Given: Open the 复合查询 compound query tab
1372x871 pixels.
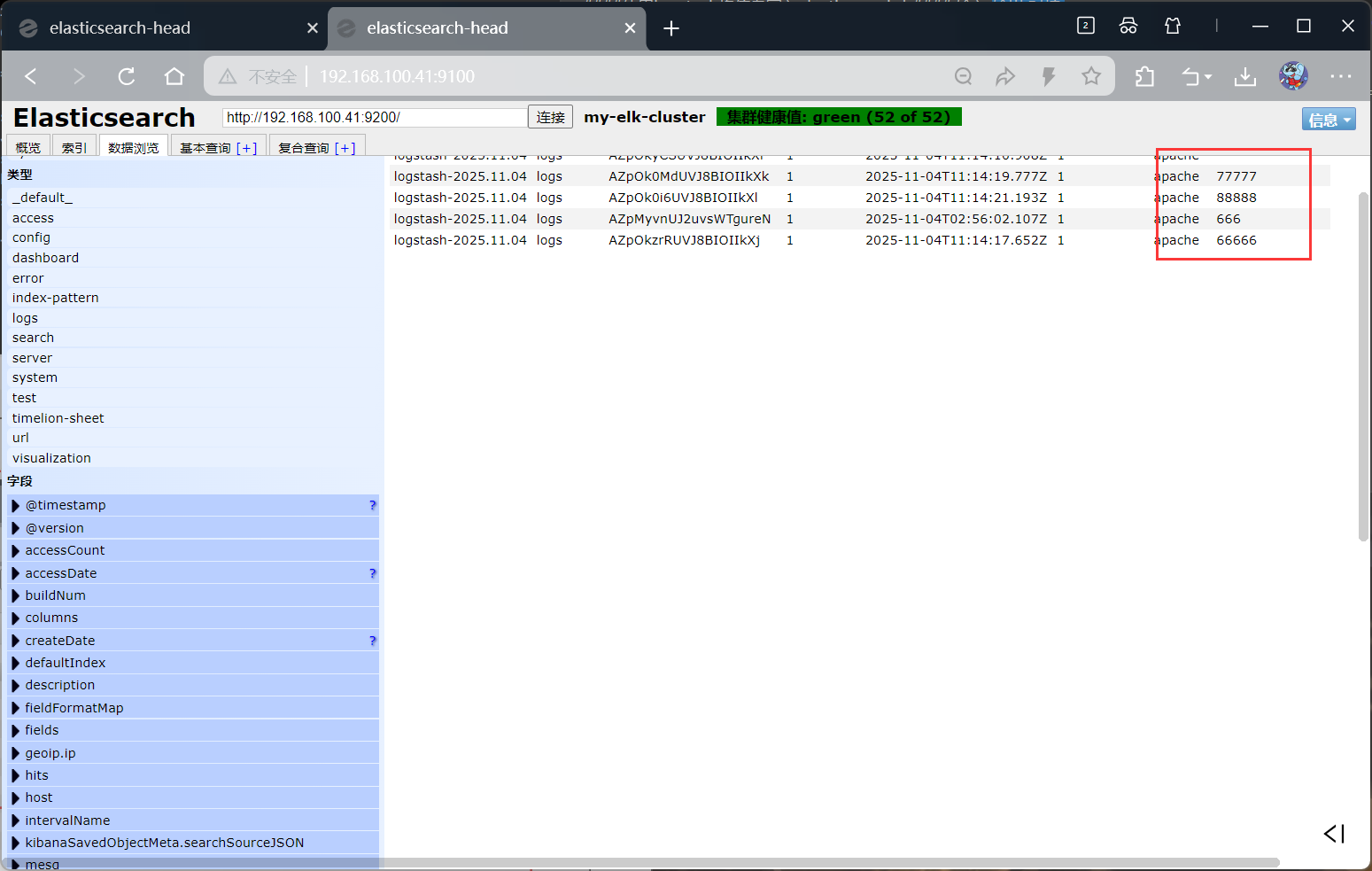Looking at the screenshot, I should tap(317, 147).
